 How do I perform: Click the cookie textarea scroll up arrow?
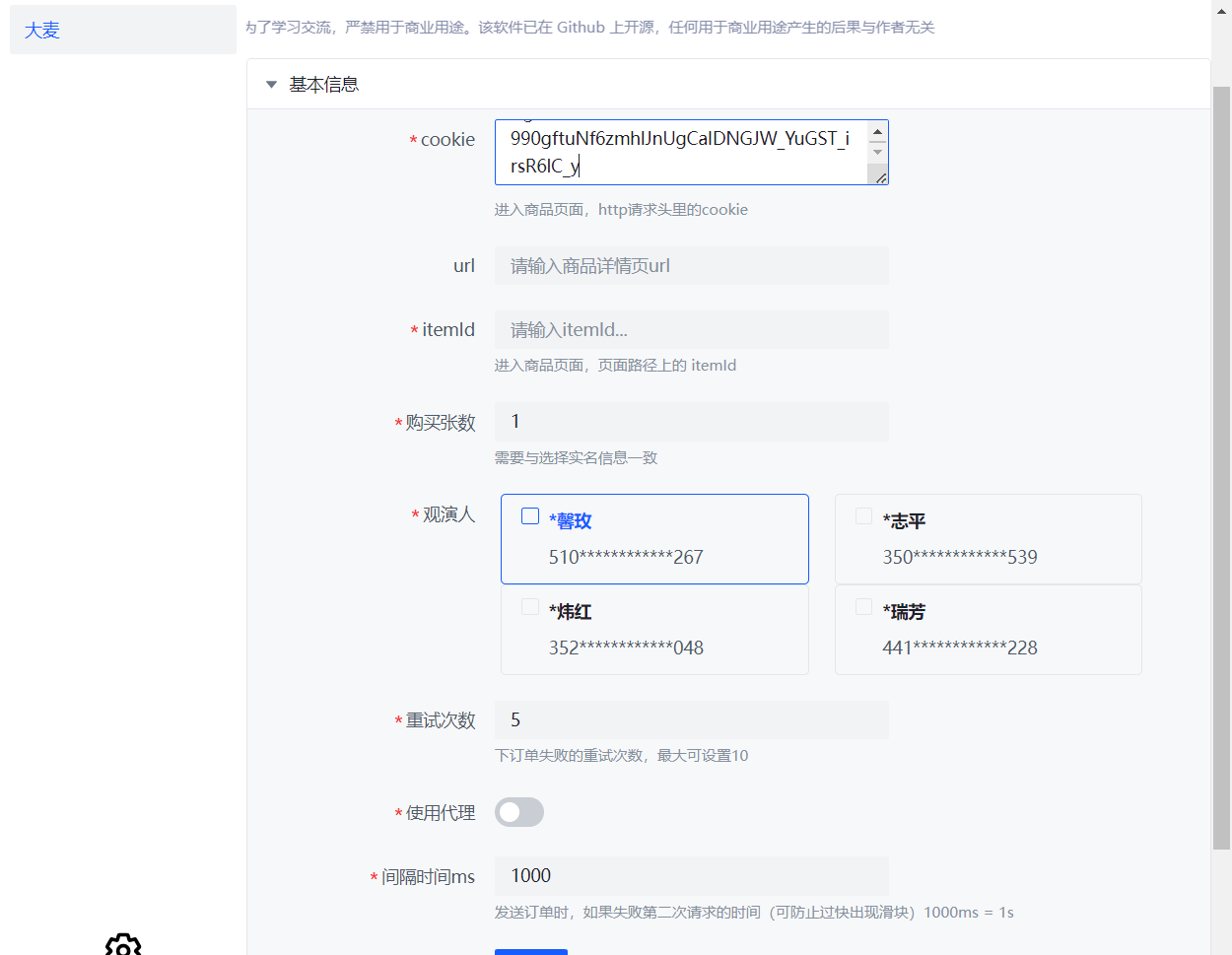click(x=877, y=131)
